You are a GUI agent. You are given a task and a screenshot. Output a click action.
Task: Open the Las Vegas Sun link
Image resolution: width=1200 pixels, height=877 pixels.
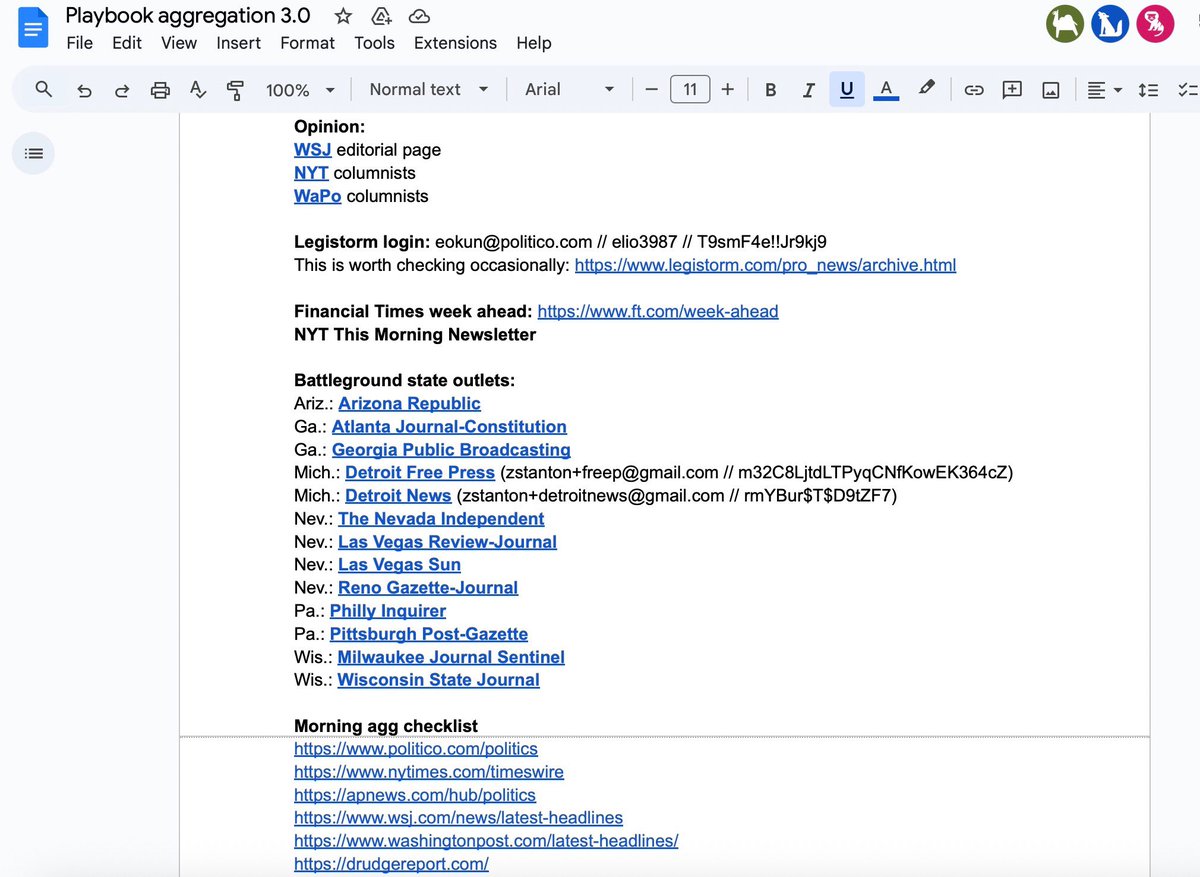399,564
